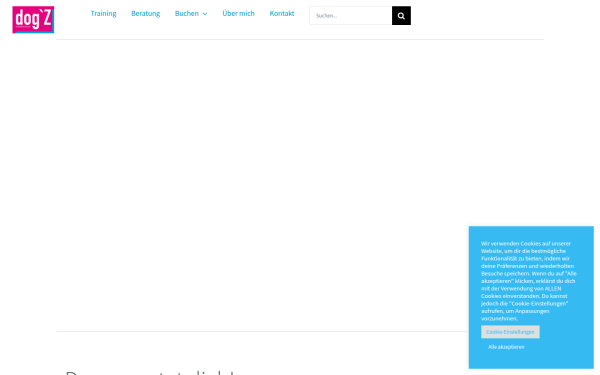Expand the Buchen dropdown chevron
Screen dimensions: 600x375
click(205, 14)
